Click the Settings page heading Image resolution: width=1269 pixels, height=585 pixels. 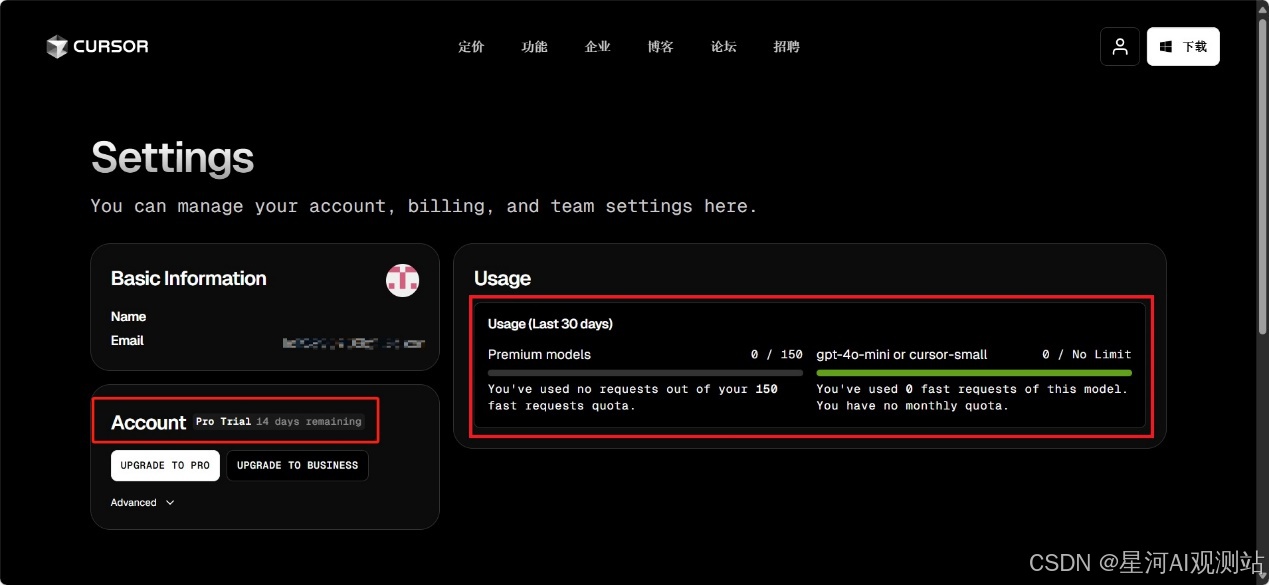[172, 157]
